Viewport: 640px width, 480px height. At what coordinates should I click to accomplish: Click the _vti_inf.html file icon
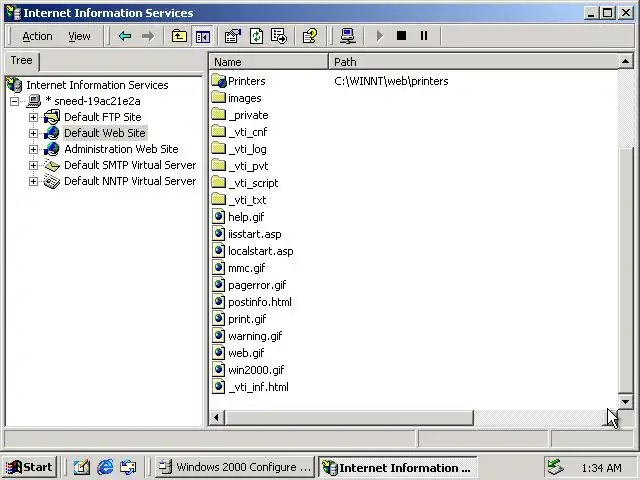(x=219, y=386)
